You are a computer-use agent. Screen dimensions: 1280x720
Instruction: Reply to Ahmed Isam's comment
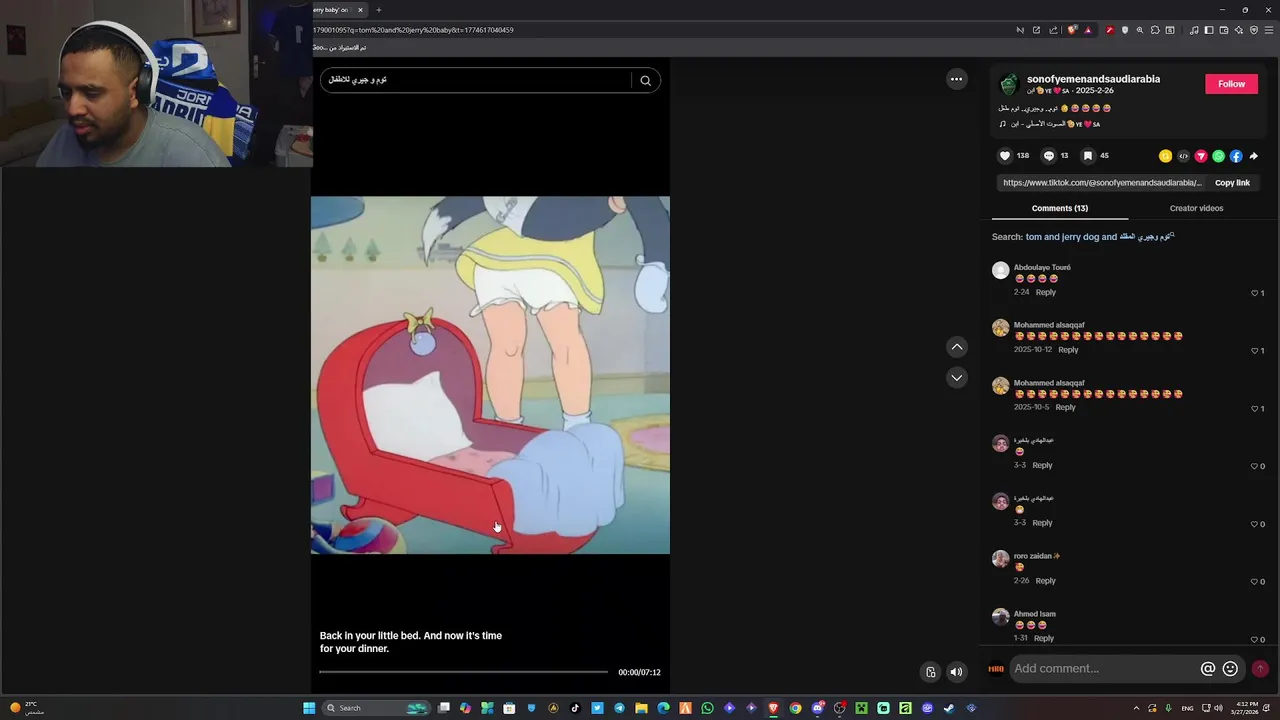1043,638
